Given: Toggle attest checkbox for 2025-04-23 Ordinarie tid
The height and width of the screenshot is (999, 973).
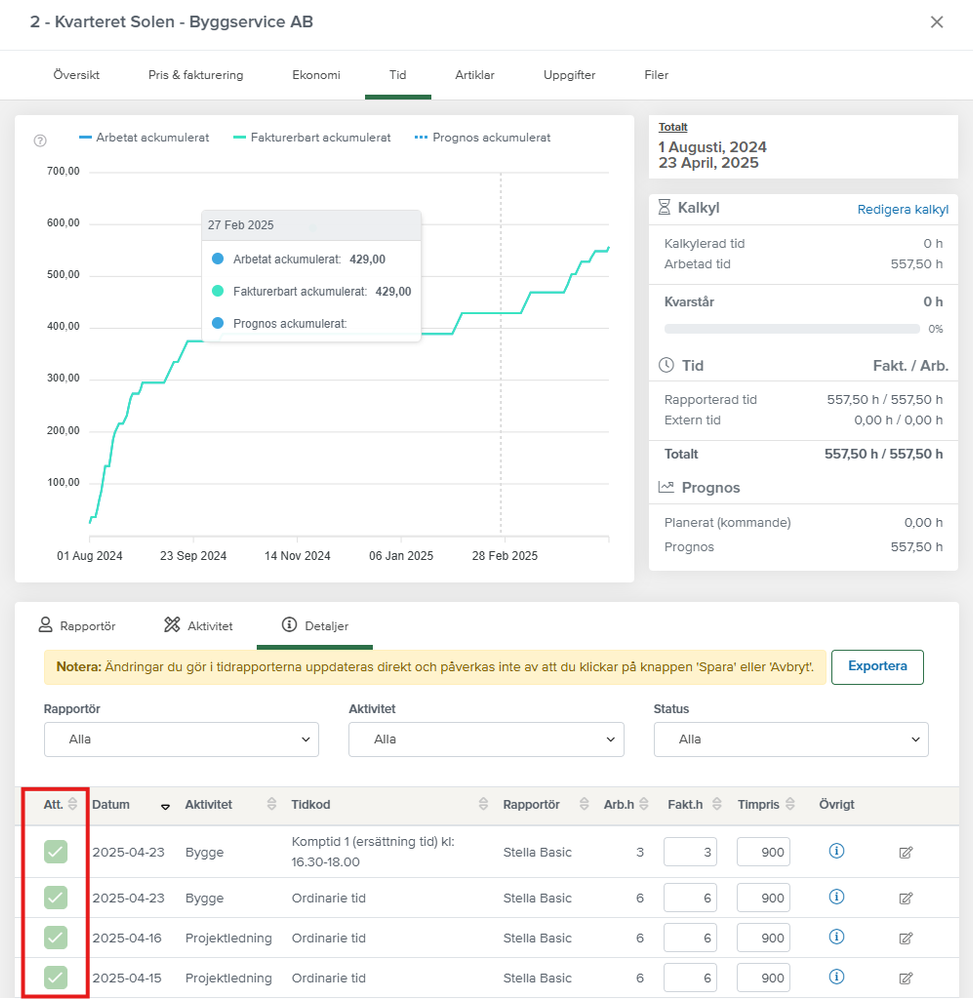Looking at the screenshot, I should click(x=55, y=898).
